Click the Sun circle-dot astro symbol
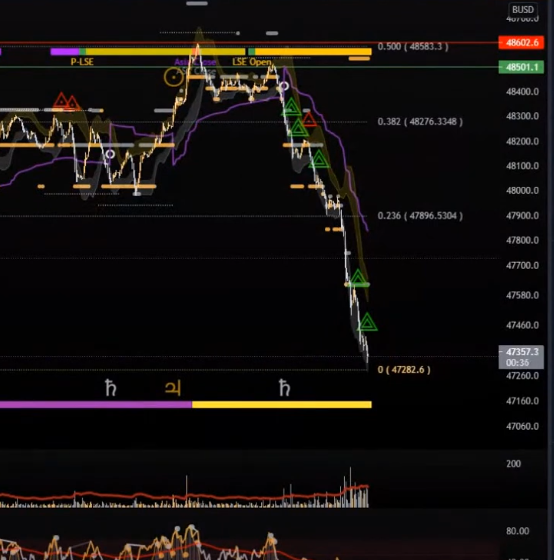Viewport: 554px width, 560px height. (174, 77)
